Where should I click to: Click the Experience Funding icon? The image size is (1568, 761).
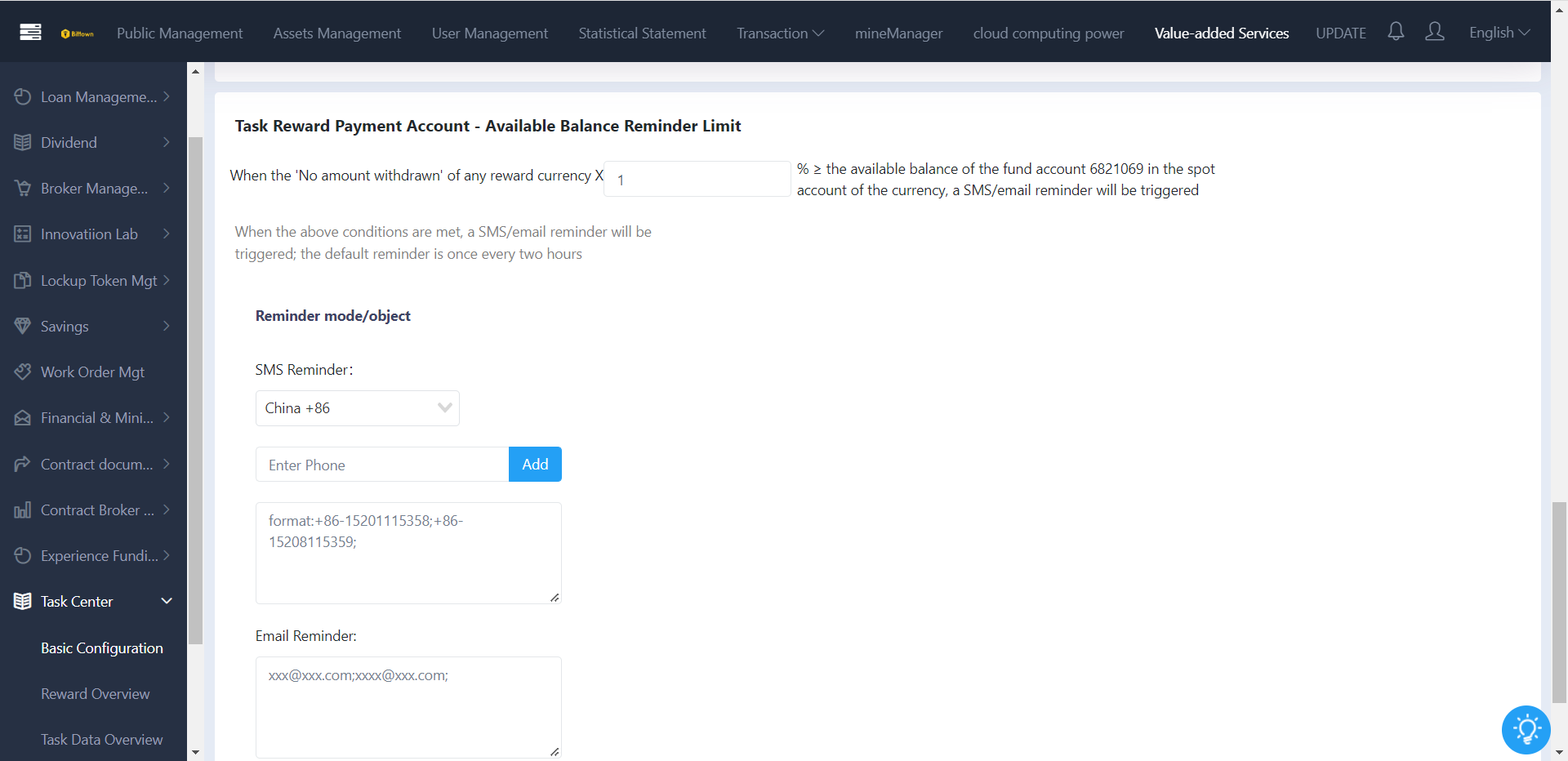pyautogui.click(x=22, y=555)
